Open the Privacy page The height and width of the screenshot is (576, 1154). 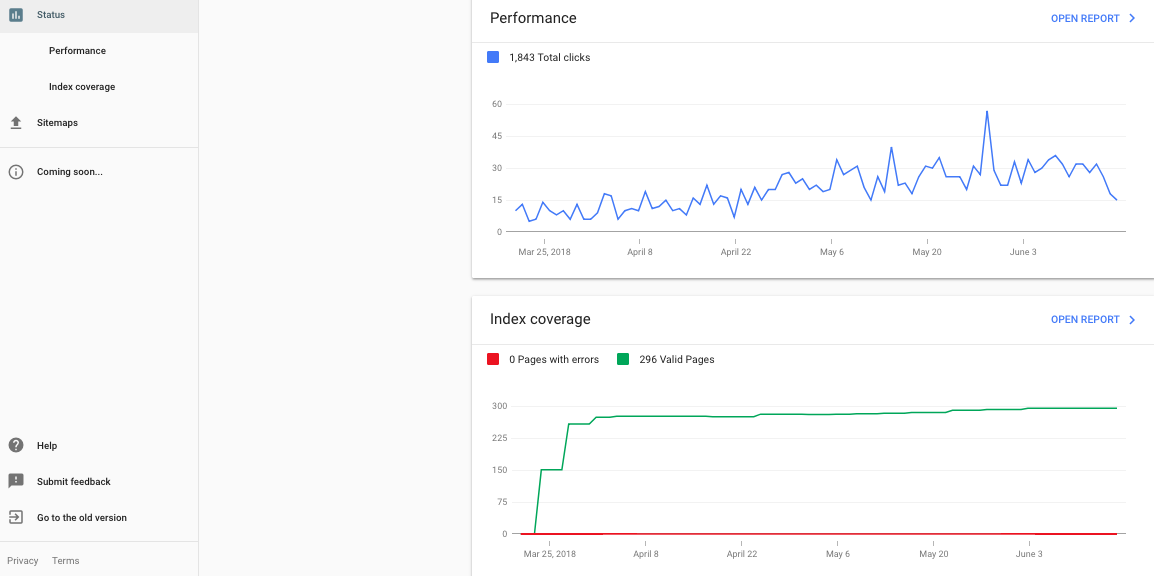point(22,560)
